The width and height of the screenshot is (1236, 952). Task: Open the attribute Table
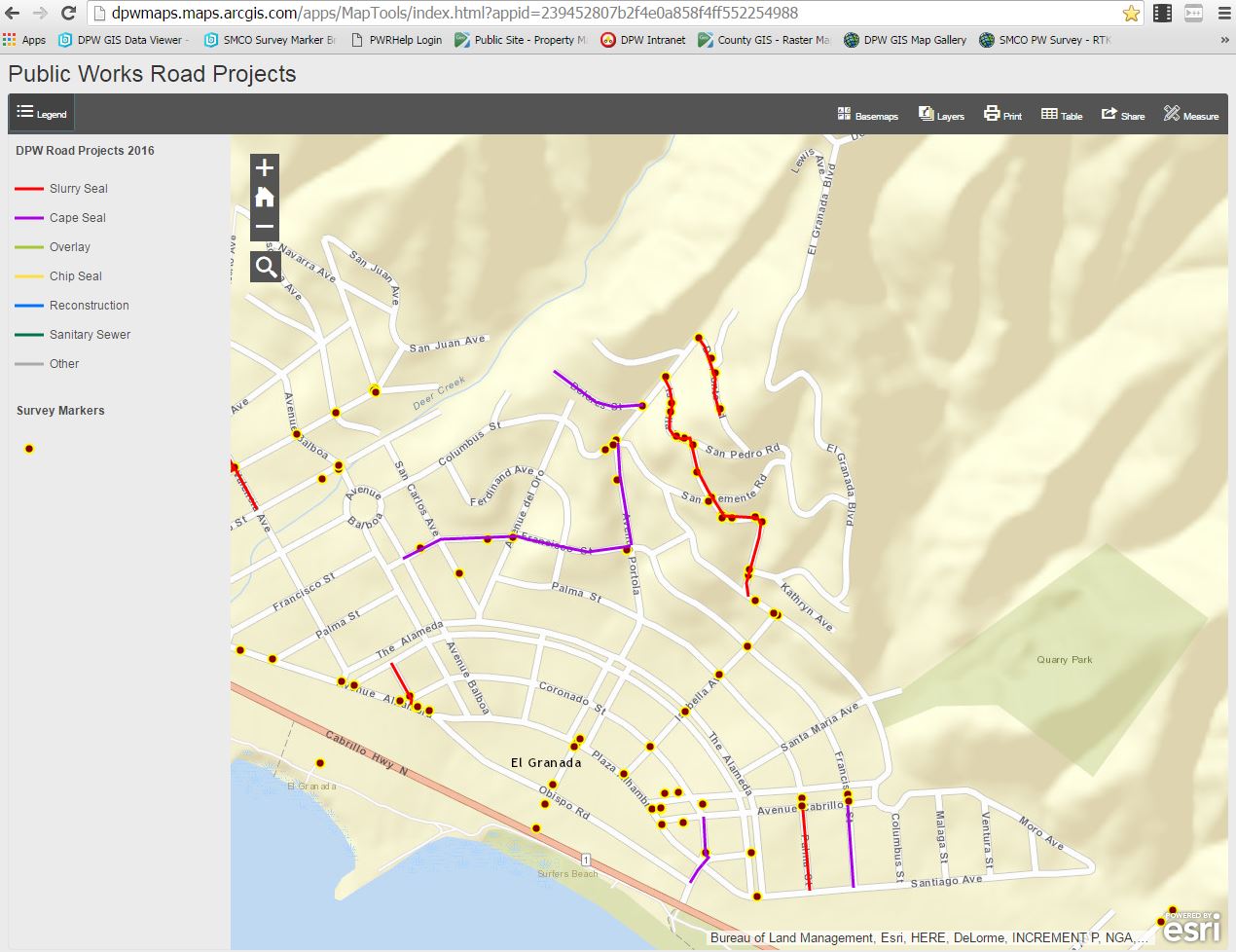point(1061,114)
